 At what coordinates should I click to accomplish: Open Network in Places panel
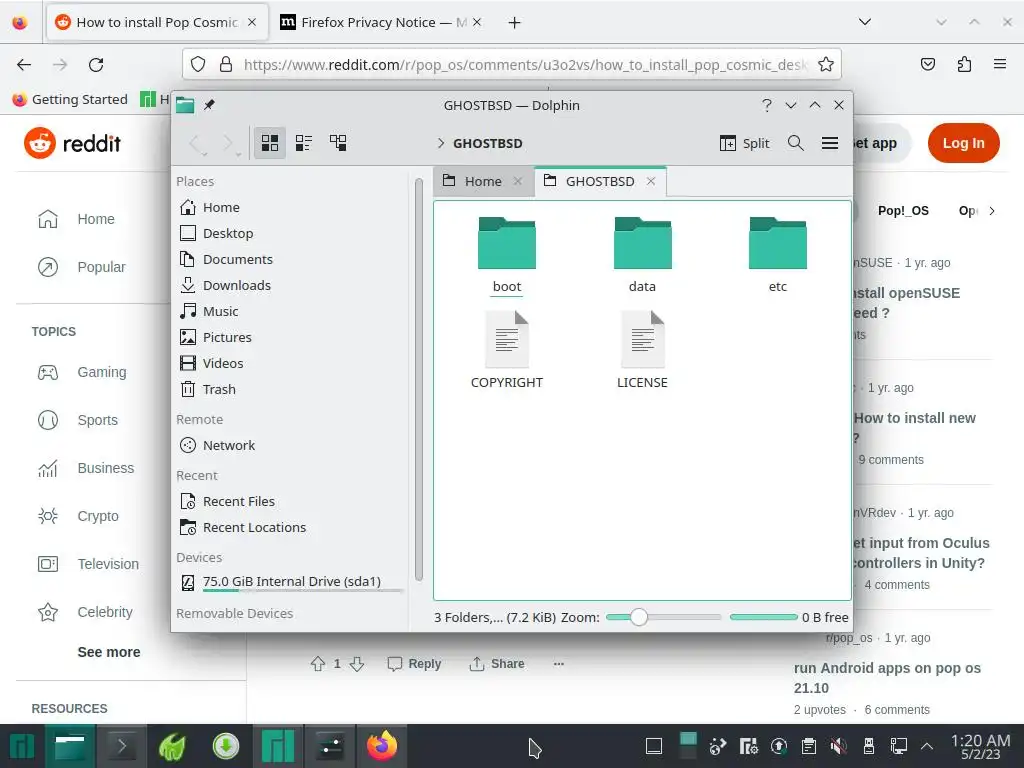(291, 445)
